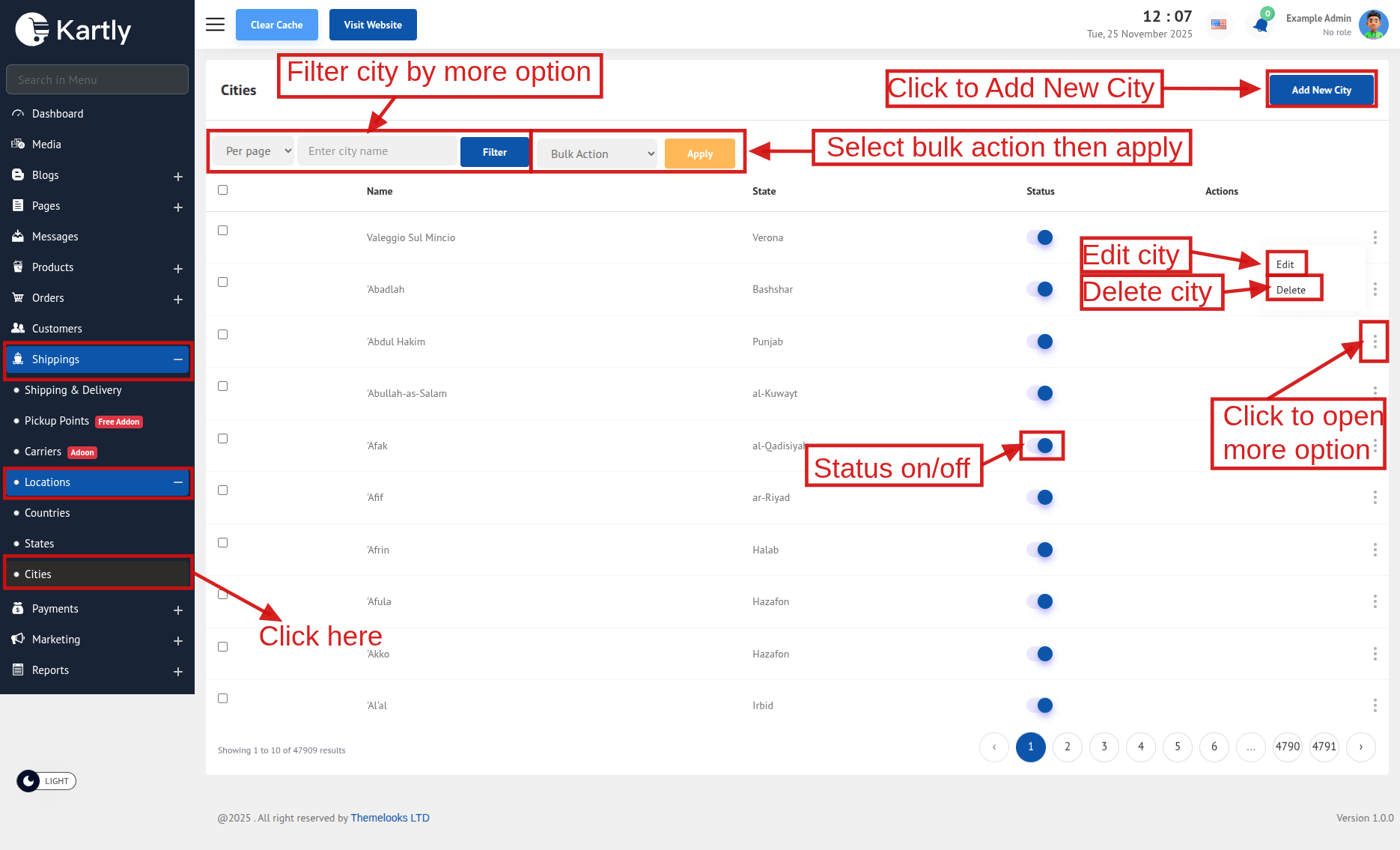Viewport: 1400px width, 850px height.
Task: Go to next page arrow in pagination
Action: click(x=1360, y=747)
